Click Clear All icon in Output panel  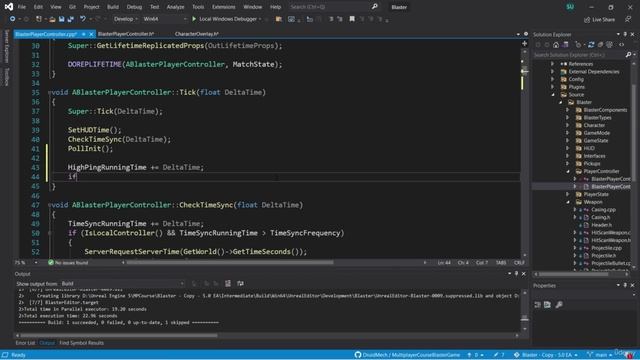[228, 283]
